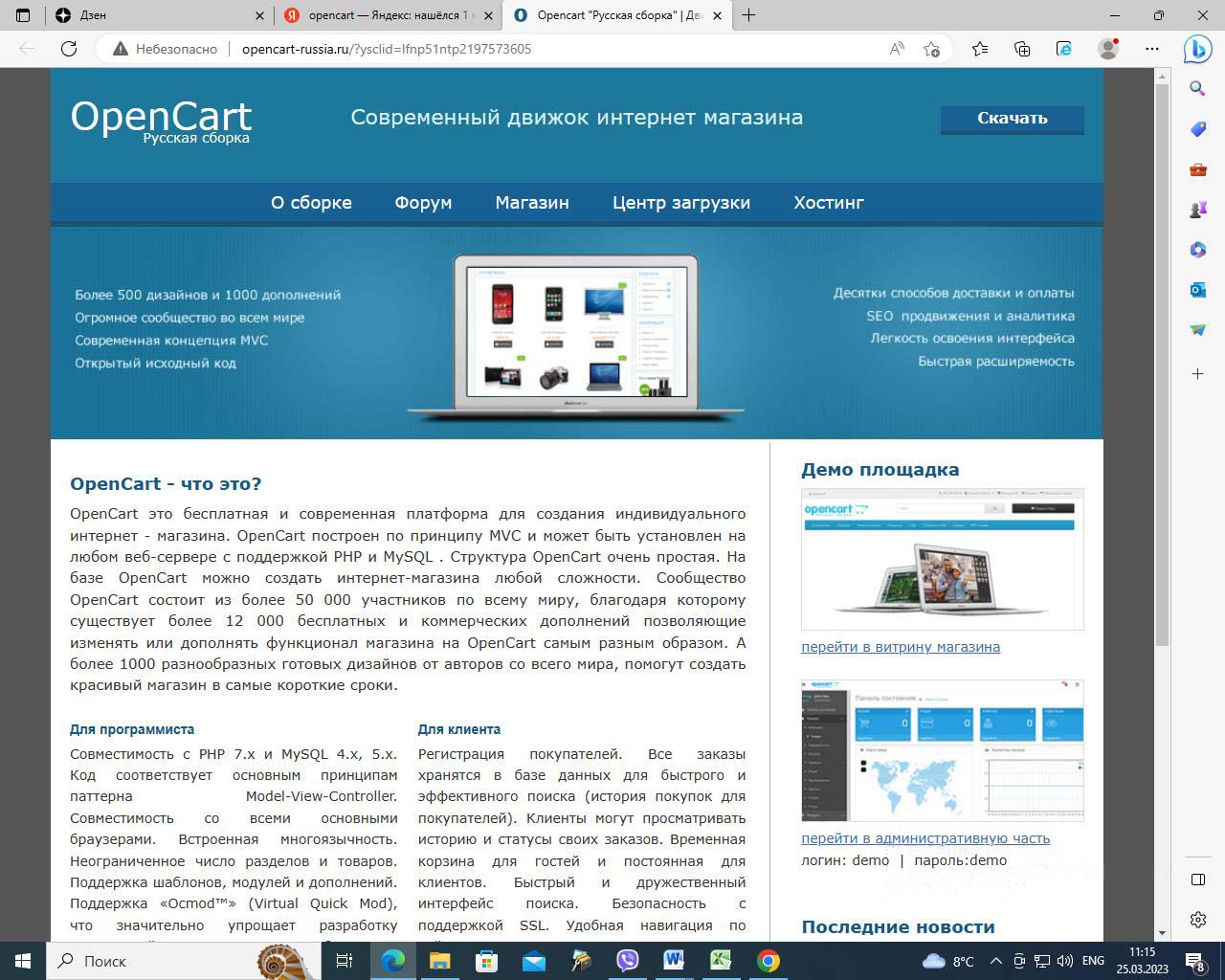Follow перейти в витрину магазина link
Screen dimensions: 1225x980
click(900, 647)
